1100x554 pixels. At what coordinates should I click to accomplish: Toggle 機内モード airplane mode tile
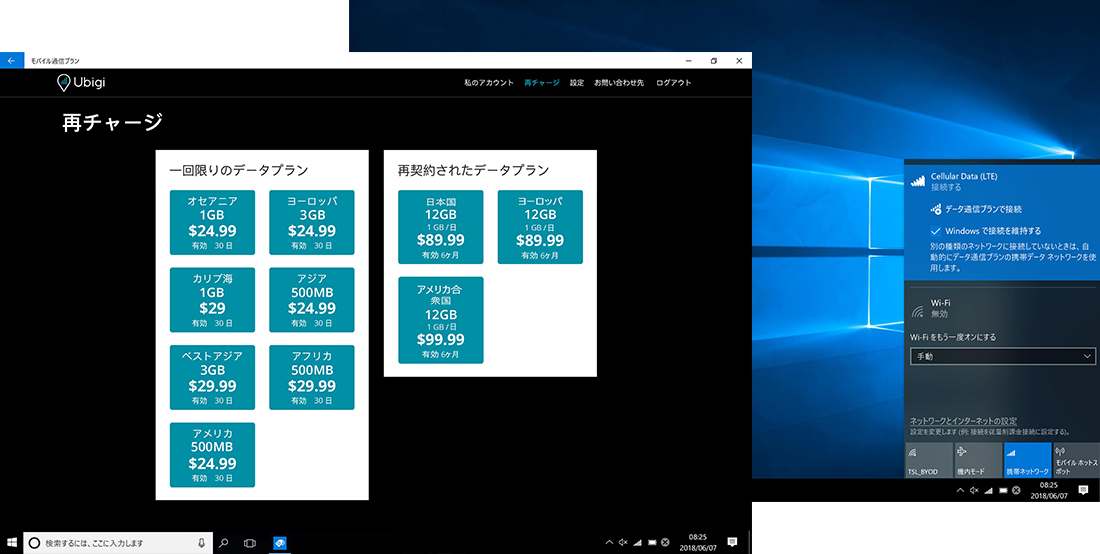coord(977,460)
